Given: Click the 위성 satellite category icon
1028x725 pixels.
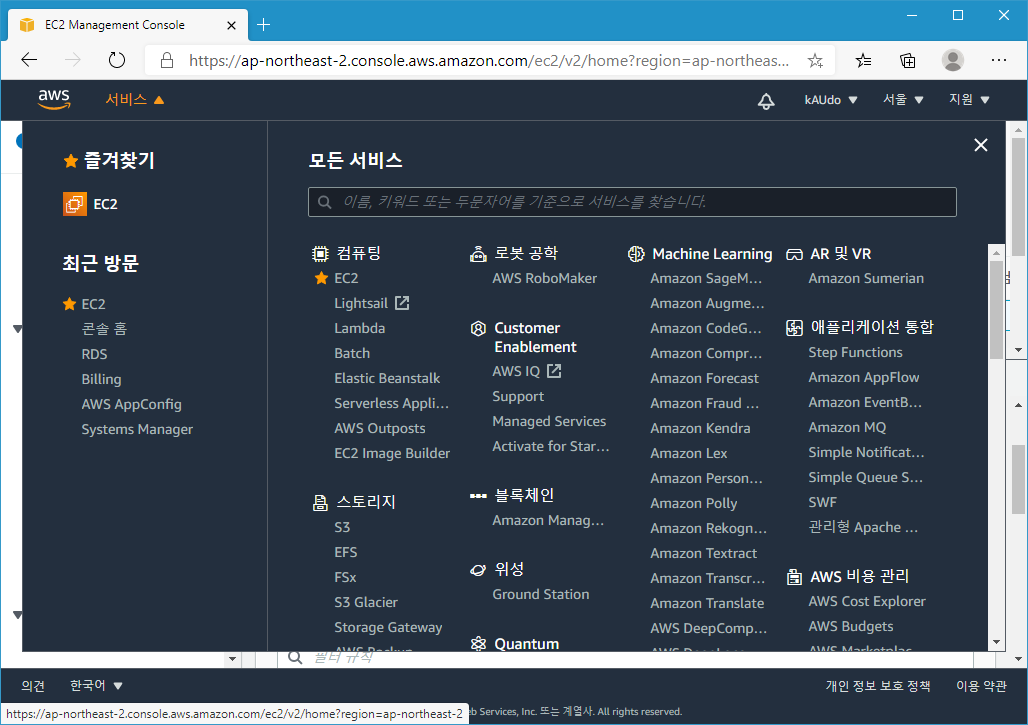Looking at the screenshot, I should click(x=478, y=570).
